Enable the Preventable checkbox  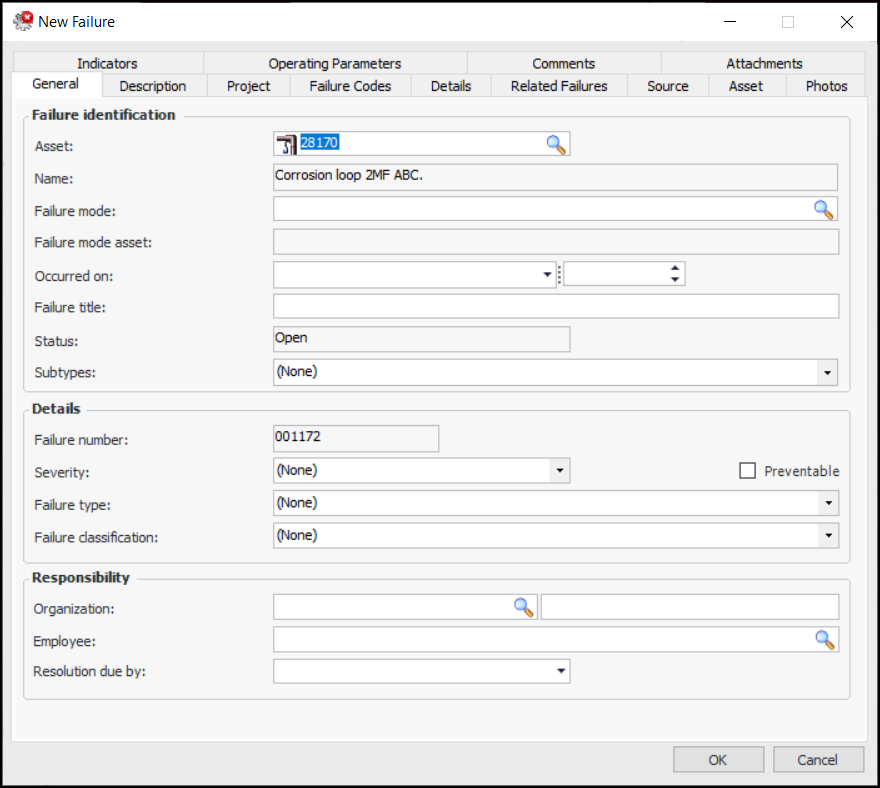pyautogui.click(x=747, y=471)
